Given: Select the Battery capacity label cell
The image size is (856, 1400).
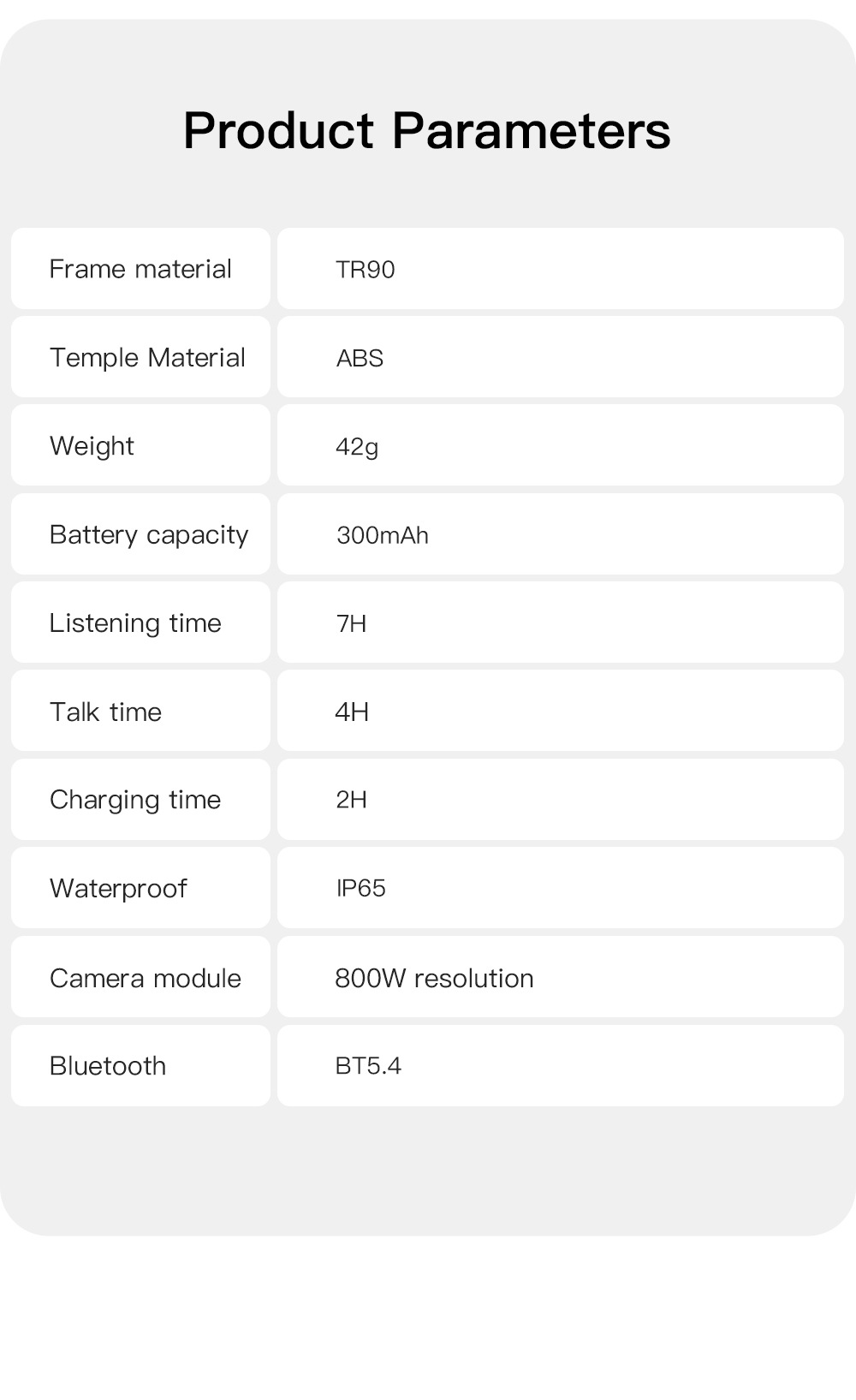Looking at the screenshot, I should pyautogui.click(x=140, y=533).
